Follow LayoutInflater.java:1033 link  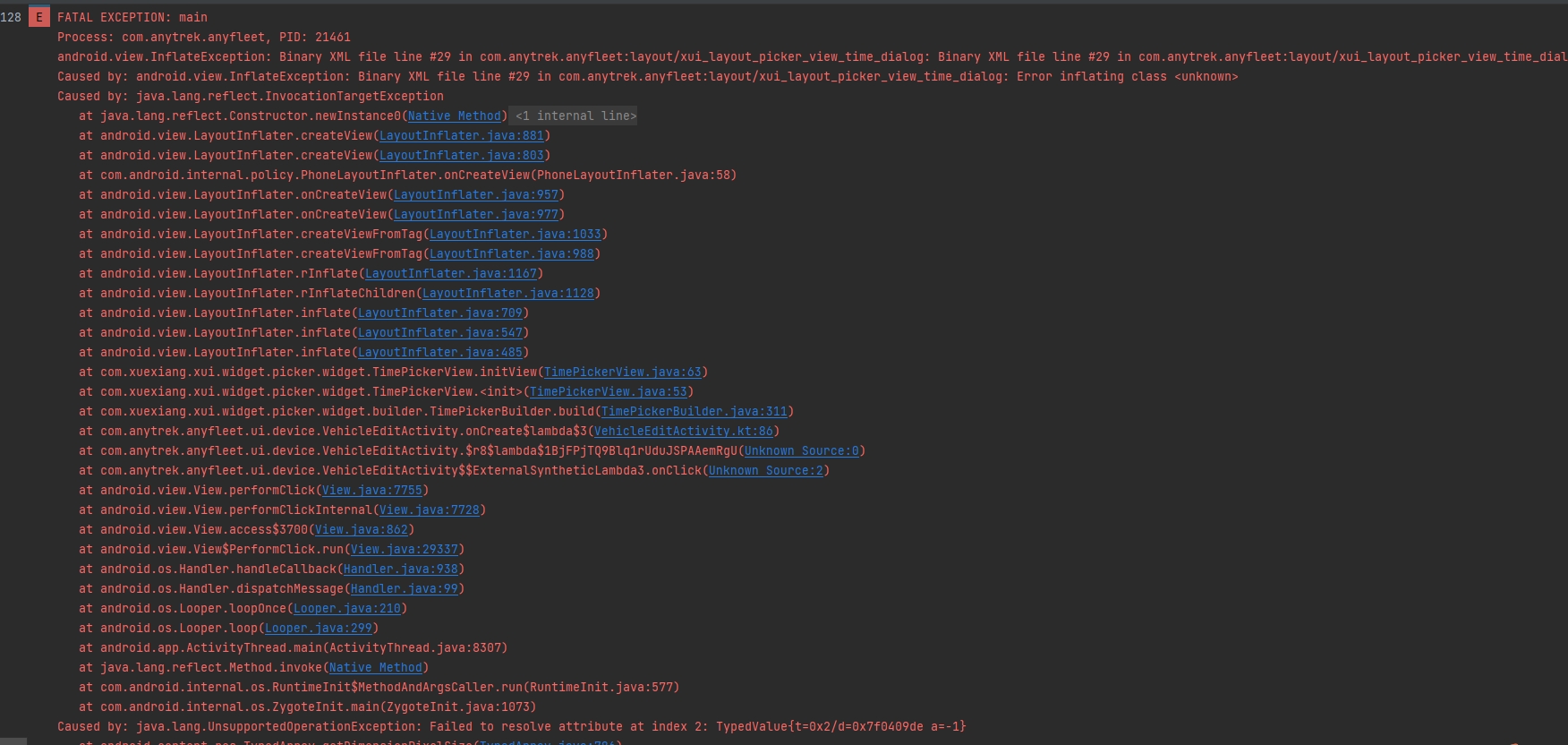click(x=516, y=234)
